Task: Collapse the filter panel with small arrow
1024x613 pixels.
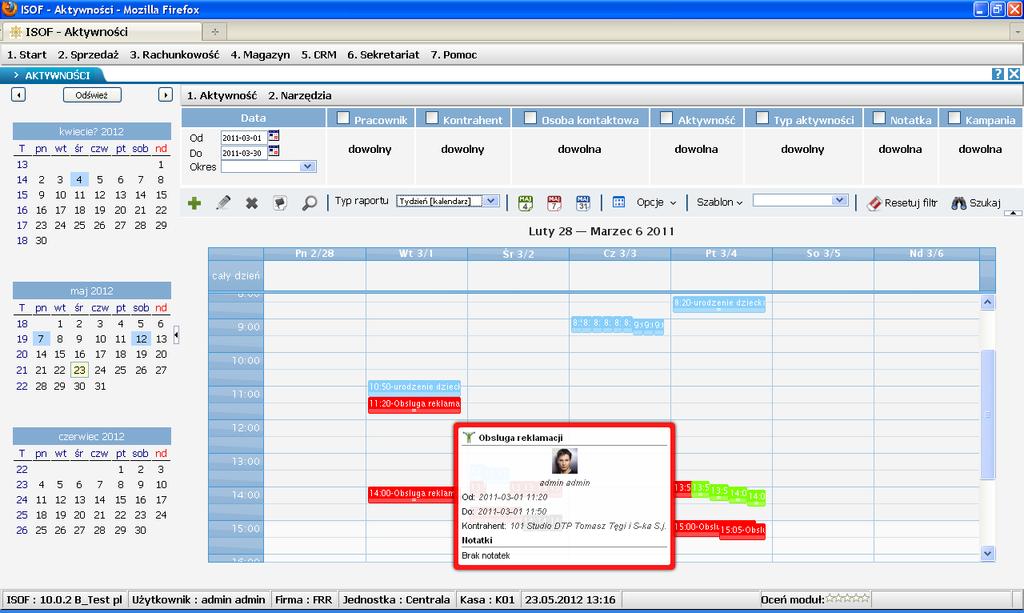Action: point(1013,213)
